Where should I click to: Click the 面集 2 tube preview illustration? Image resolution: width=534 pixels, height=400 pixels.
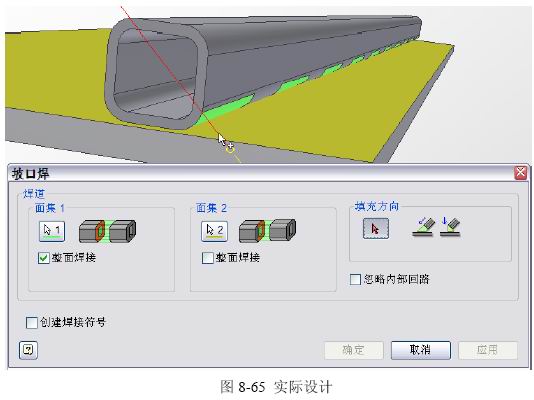point(268,231)
